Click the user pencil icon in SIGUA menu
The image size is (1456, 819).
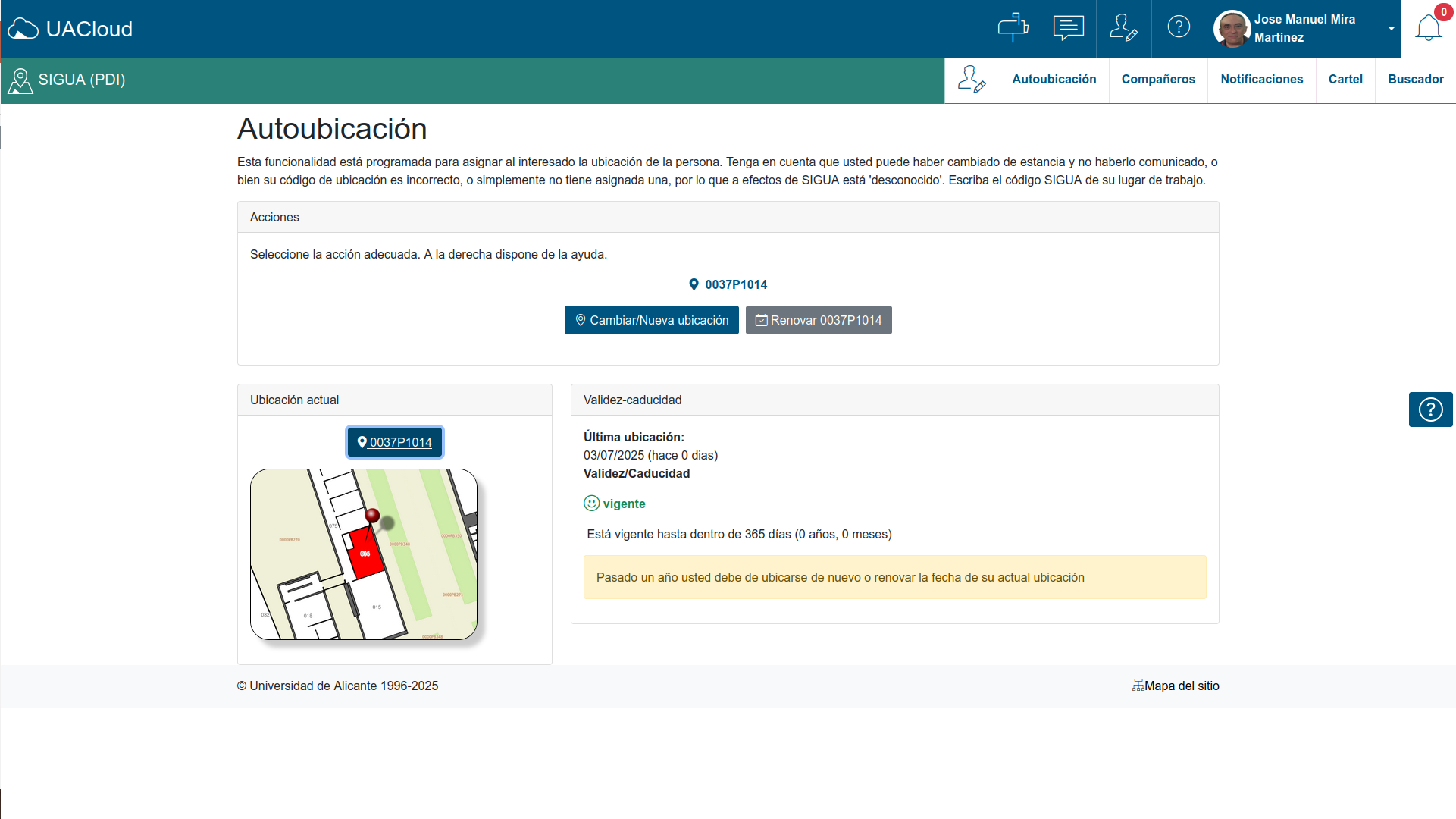(x=972, y=80)
